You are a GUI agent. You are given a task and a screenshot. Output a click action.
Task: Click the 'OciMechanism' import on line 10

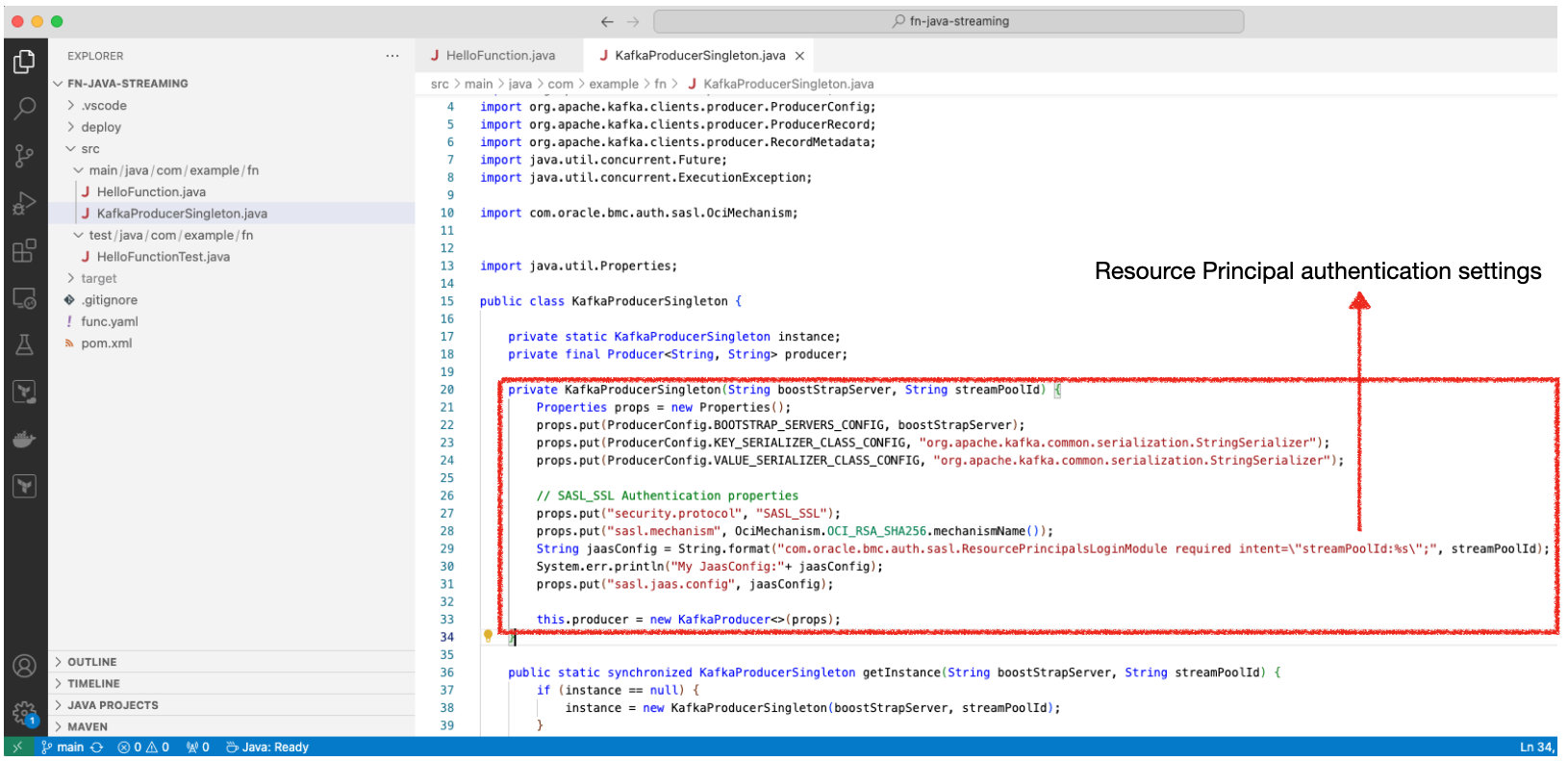coord(751,213)
